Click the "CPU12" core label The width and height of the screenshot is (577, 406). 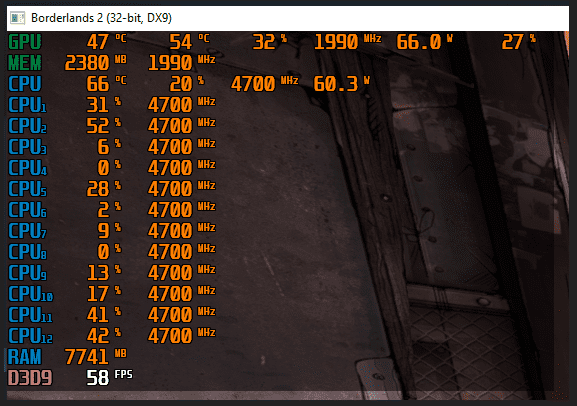point(31,336)
